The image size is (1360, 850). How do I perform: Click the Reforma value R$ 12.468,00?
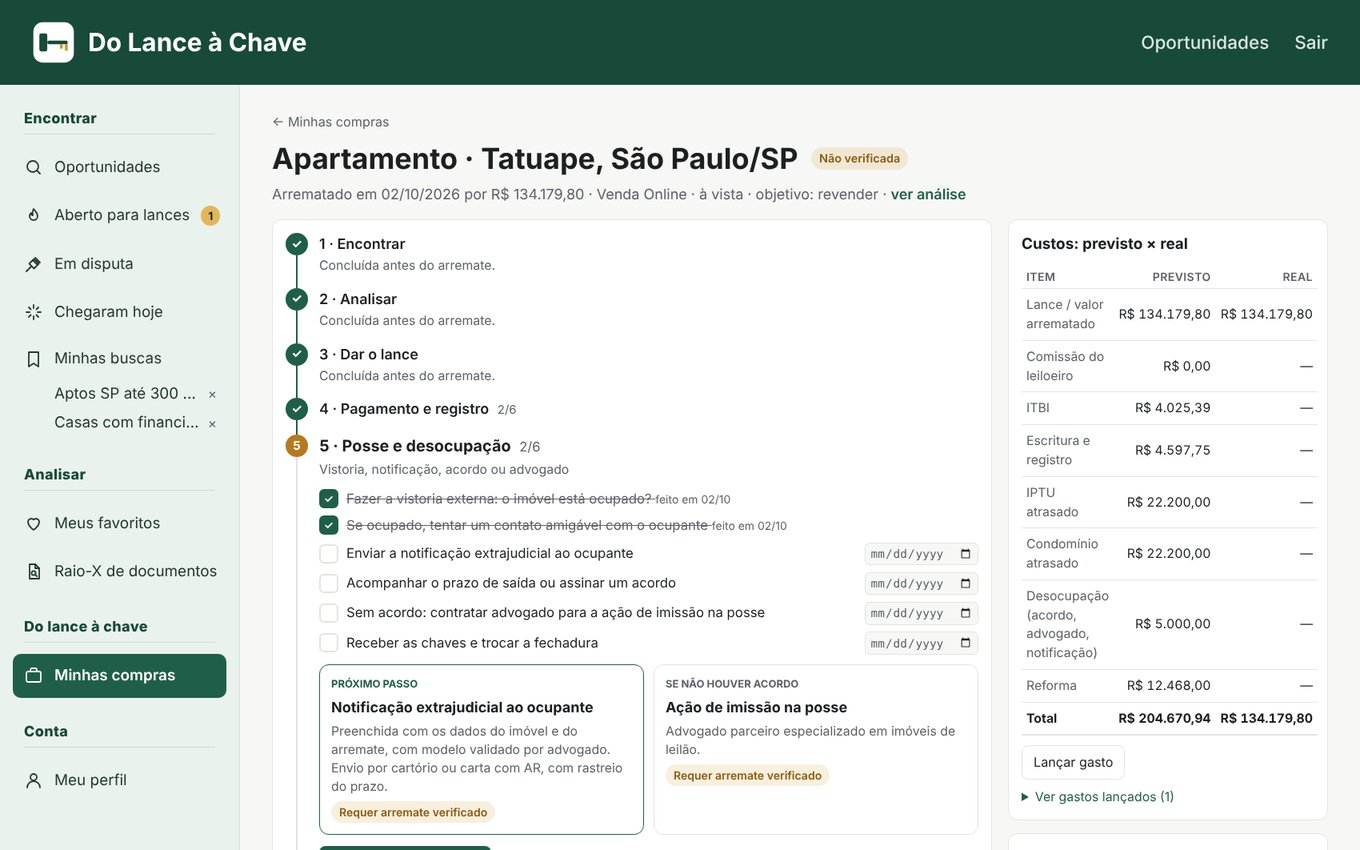1169,686
